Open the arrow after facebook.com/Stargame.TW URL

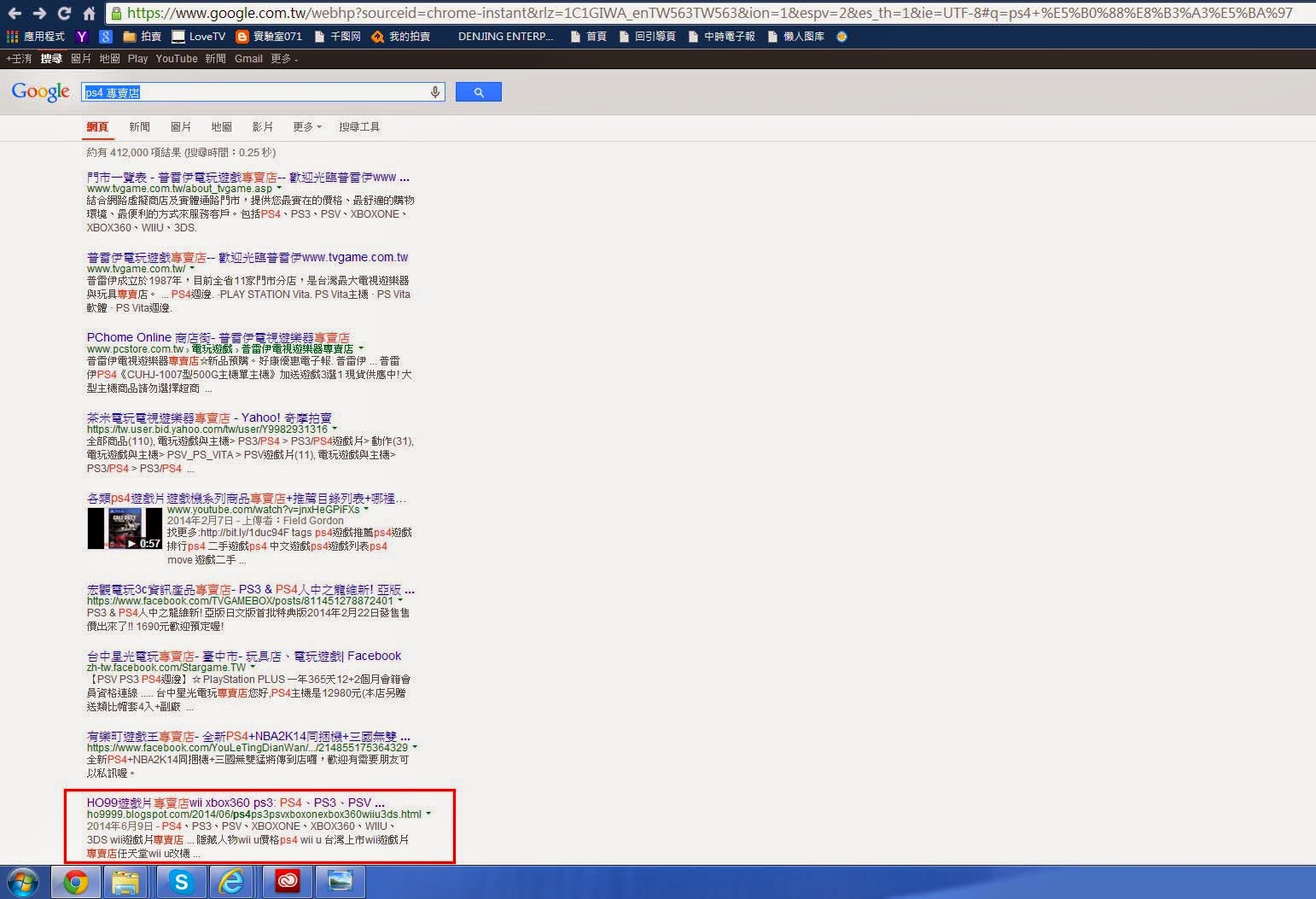tap(253, 668)
